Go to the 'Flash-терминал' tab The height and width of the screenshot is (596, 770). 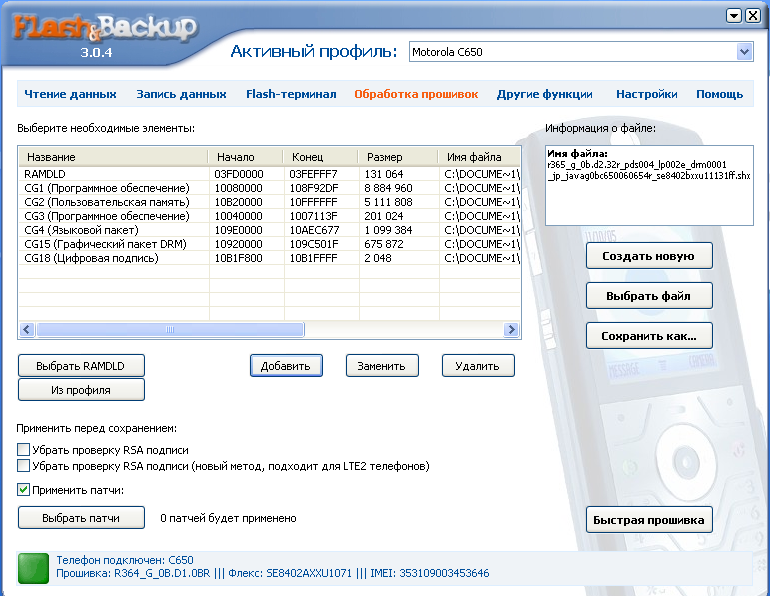pos(291,94)
